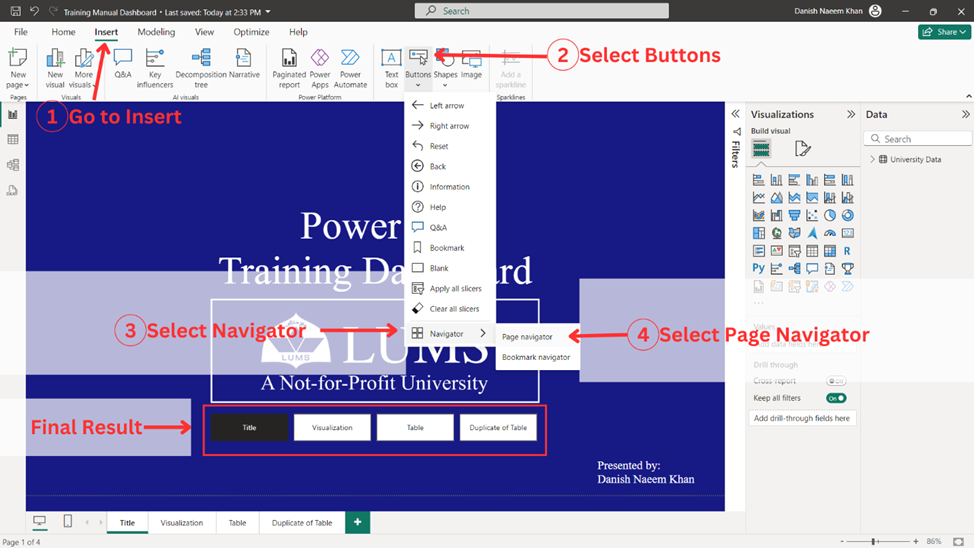Image resolution: width=974 pixels, height=548 pixels.
Task: Select Python visual in Visualizations pane
Action: 758,268
